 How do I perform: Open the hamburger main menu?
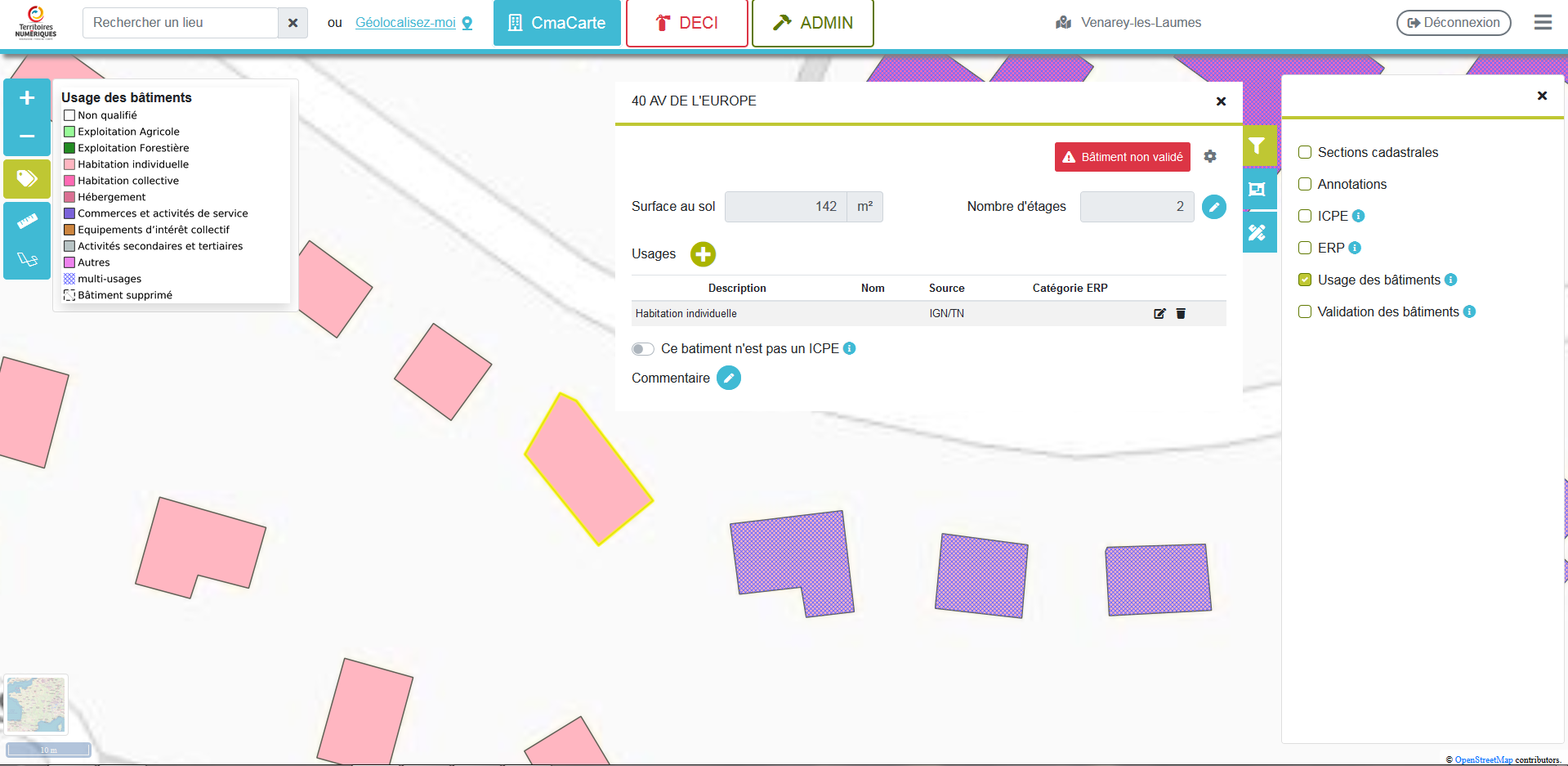point(1543,23)
